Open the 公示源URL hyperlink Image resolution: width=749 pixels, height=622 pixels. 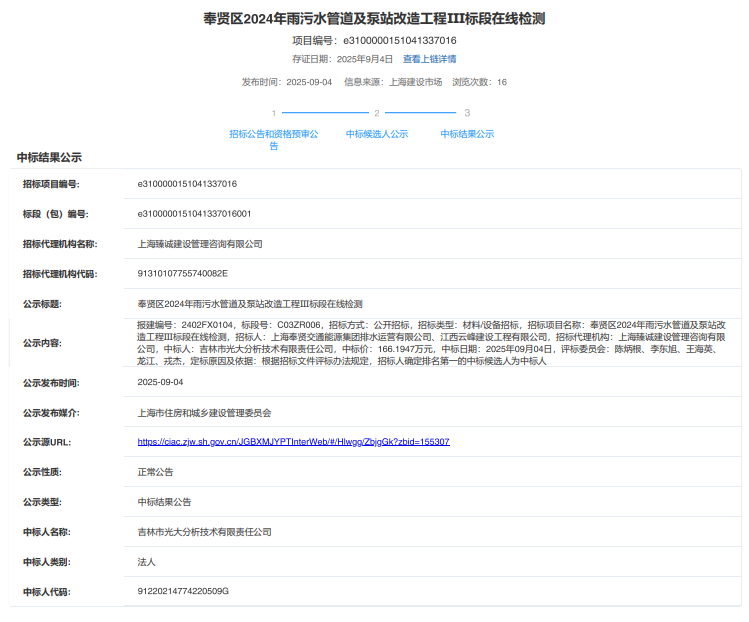tap(293, 441)
